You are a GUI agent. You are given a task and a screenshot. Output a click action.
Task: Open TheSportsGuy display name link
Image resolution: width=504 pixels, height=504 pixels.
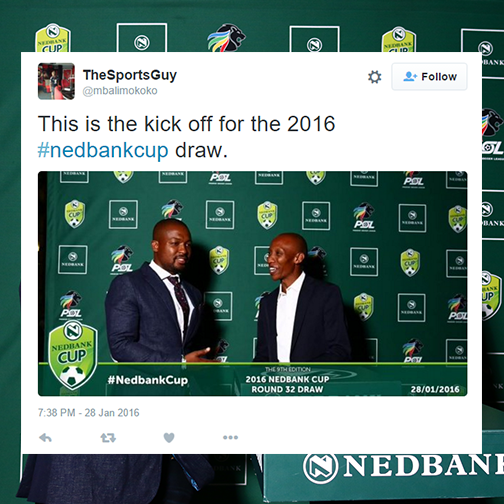coord(130,75)
